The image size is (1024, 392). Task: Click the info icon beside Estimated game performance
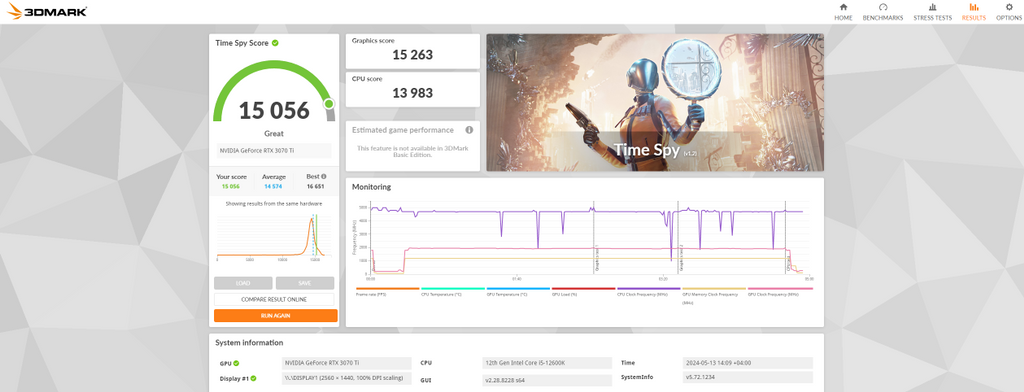(469, 130)
